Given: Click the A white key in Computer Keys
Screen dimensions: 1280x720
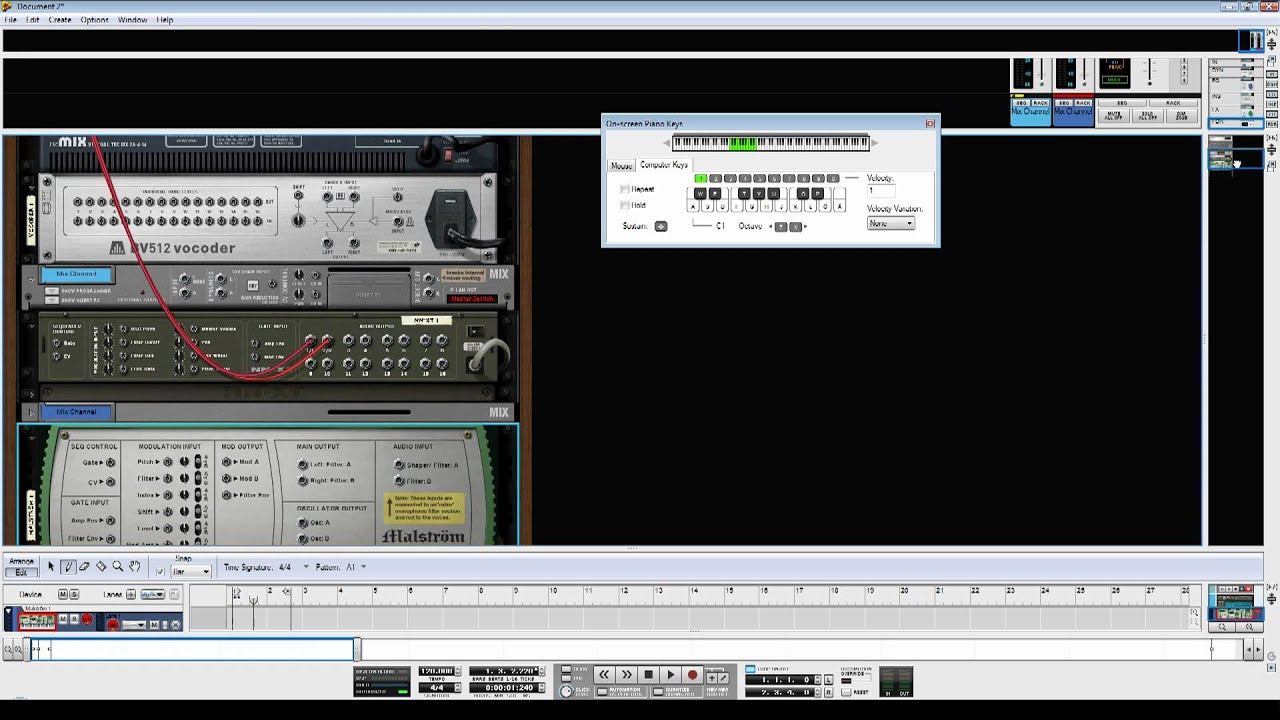Looking at the screenshot, I should (x=693, y=206).
